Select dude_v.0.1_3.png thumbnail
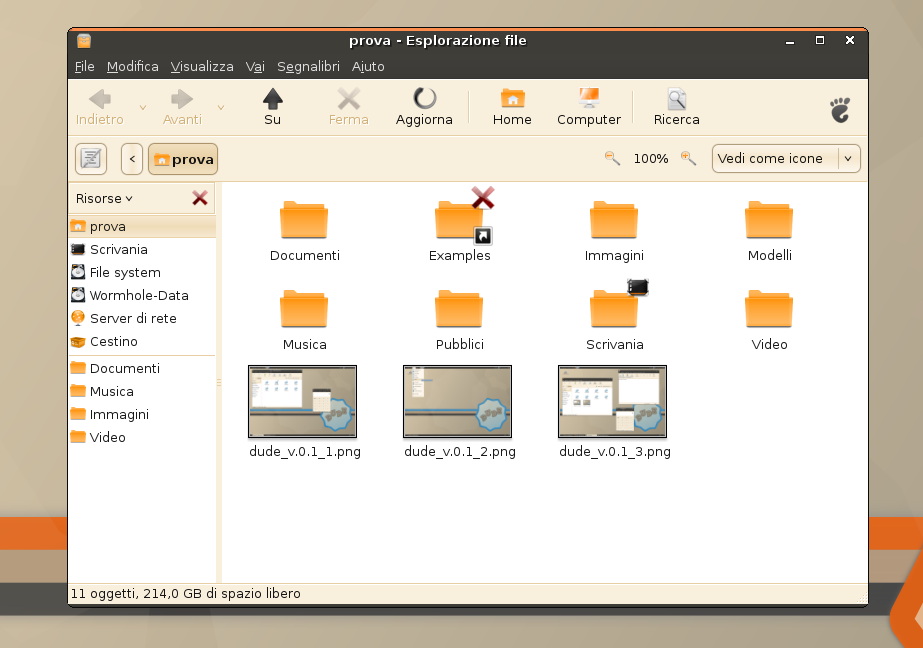Image resolution: width=923 pixels, height=648 pixels. click(x=612, y=401)
